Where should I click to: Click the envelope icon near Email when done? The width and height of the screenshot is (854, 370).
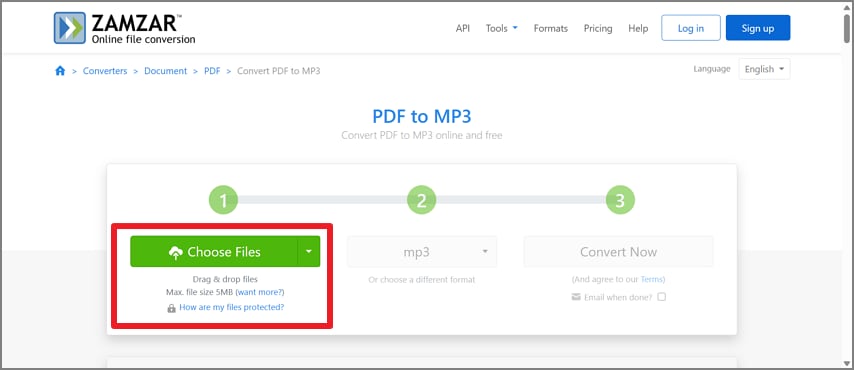576,297
